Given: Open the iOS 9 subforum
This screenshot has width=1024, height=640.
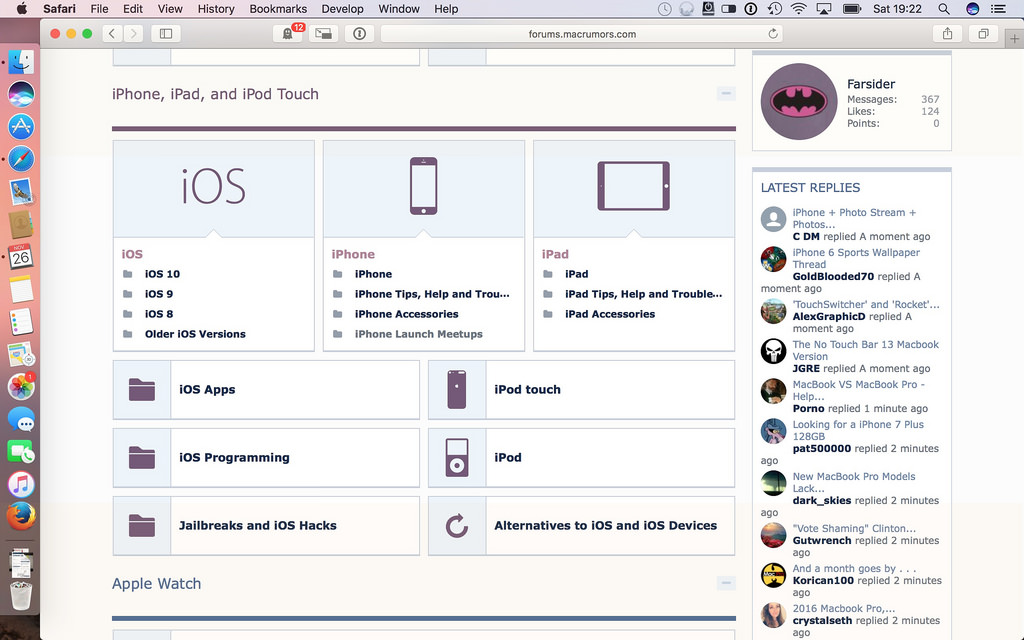Looking at the screenshot, I should pyautogui.click(x=159, y=294).
